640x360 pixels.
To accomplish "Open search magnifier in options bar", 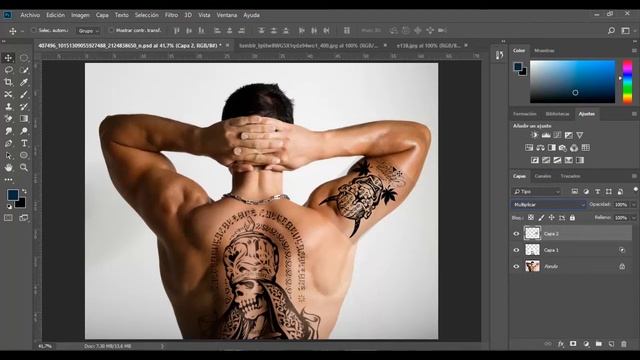I will [611, 31].
